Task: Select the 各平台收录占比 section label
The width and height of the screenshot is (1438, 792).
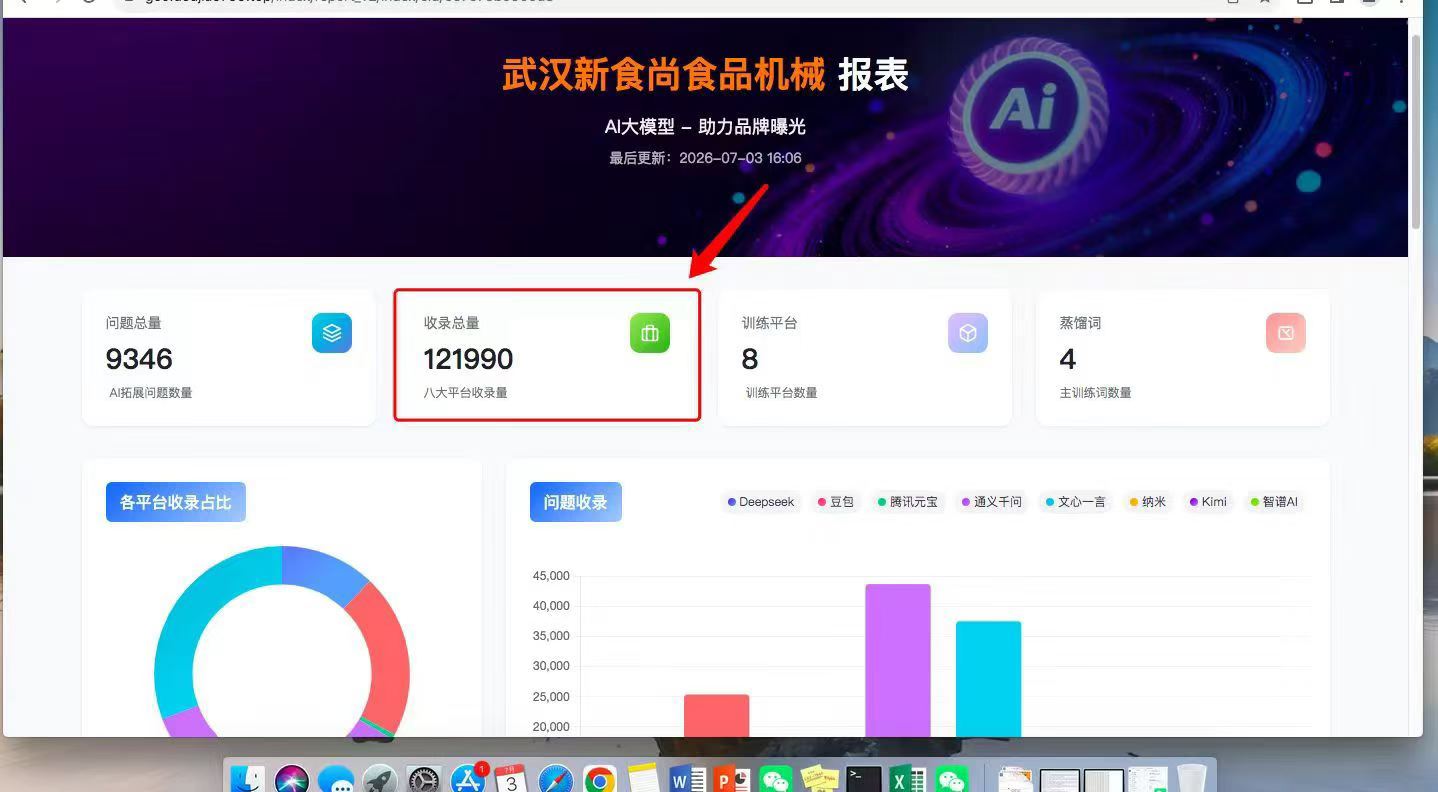Action: click(176, 502)
